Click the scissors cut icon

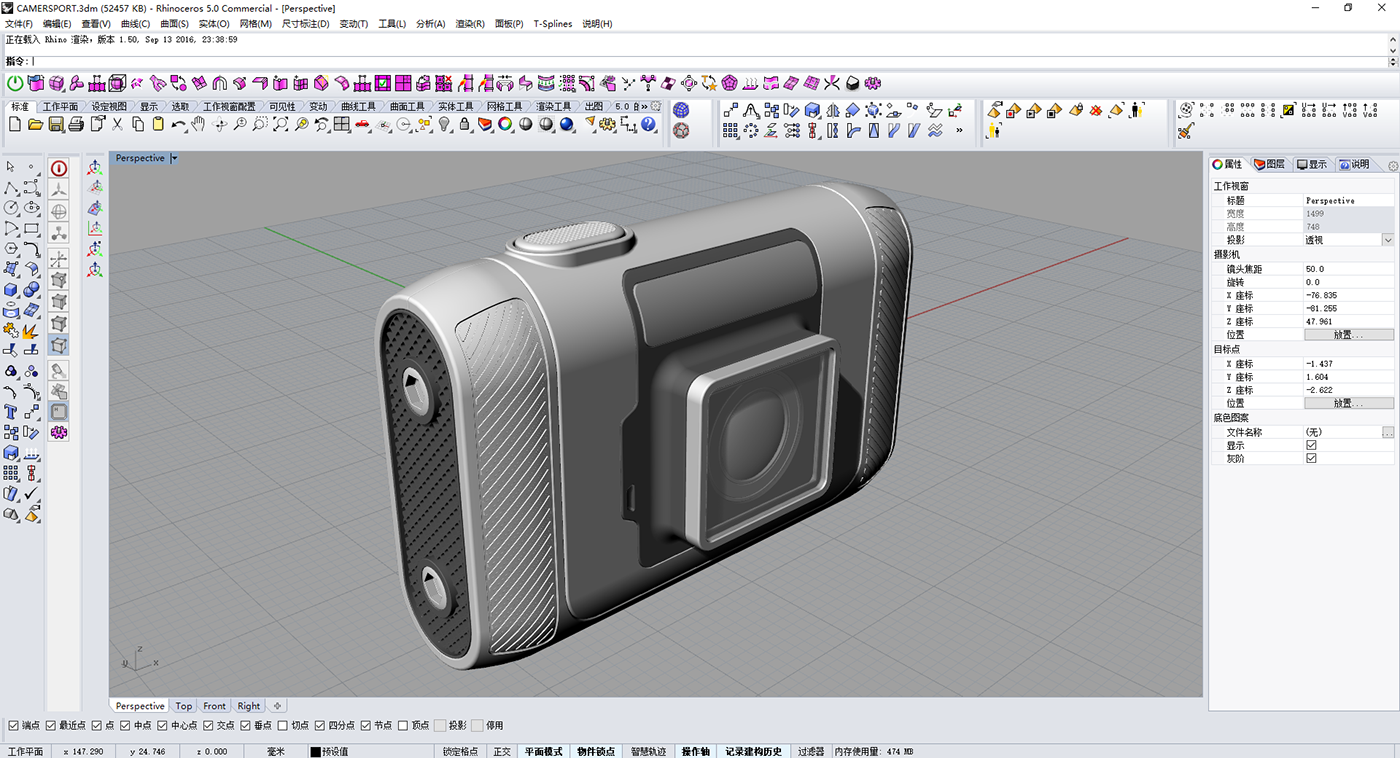118,125
